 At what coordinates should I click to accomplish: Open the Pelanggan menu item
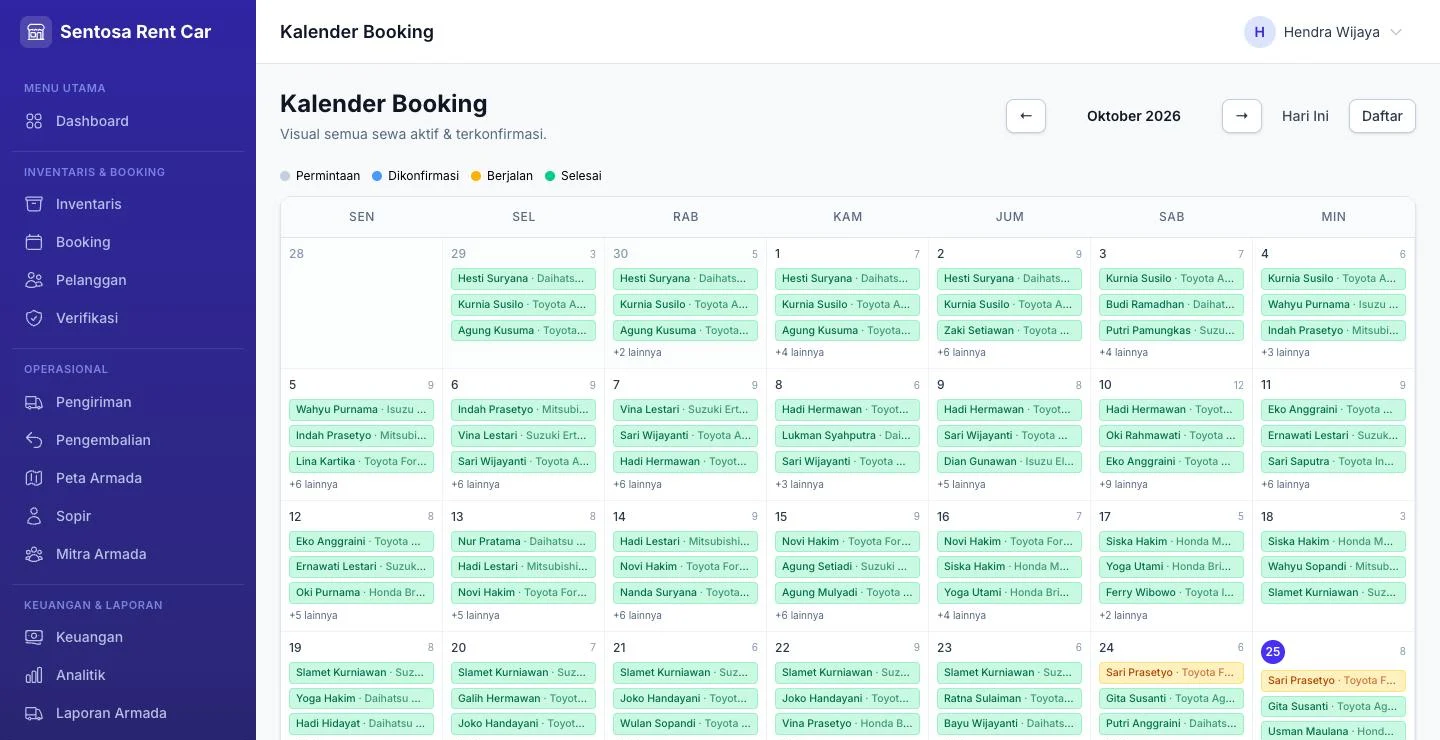pos(128,280)
